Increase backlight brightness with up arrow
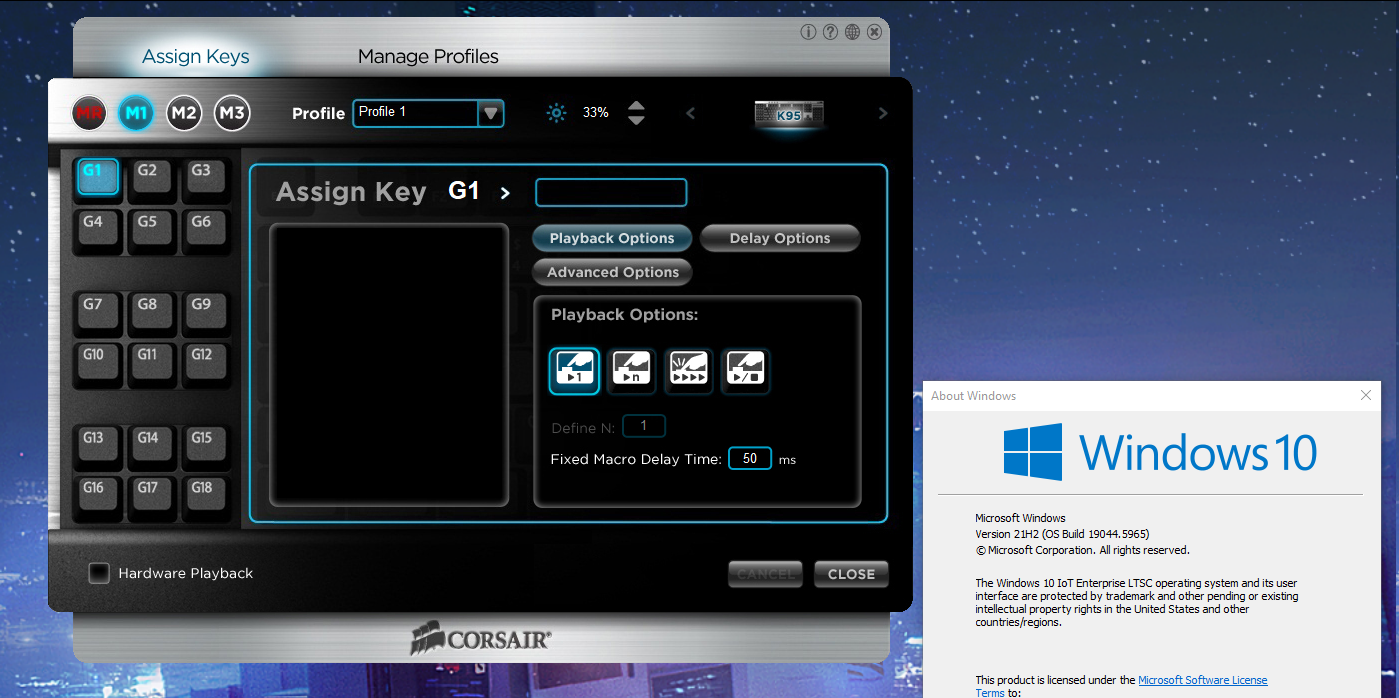The image size is (1399, 698). (636, 104)
